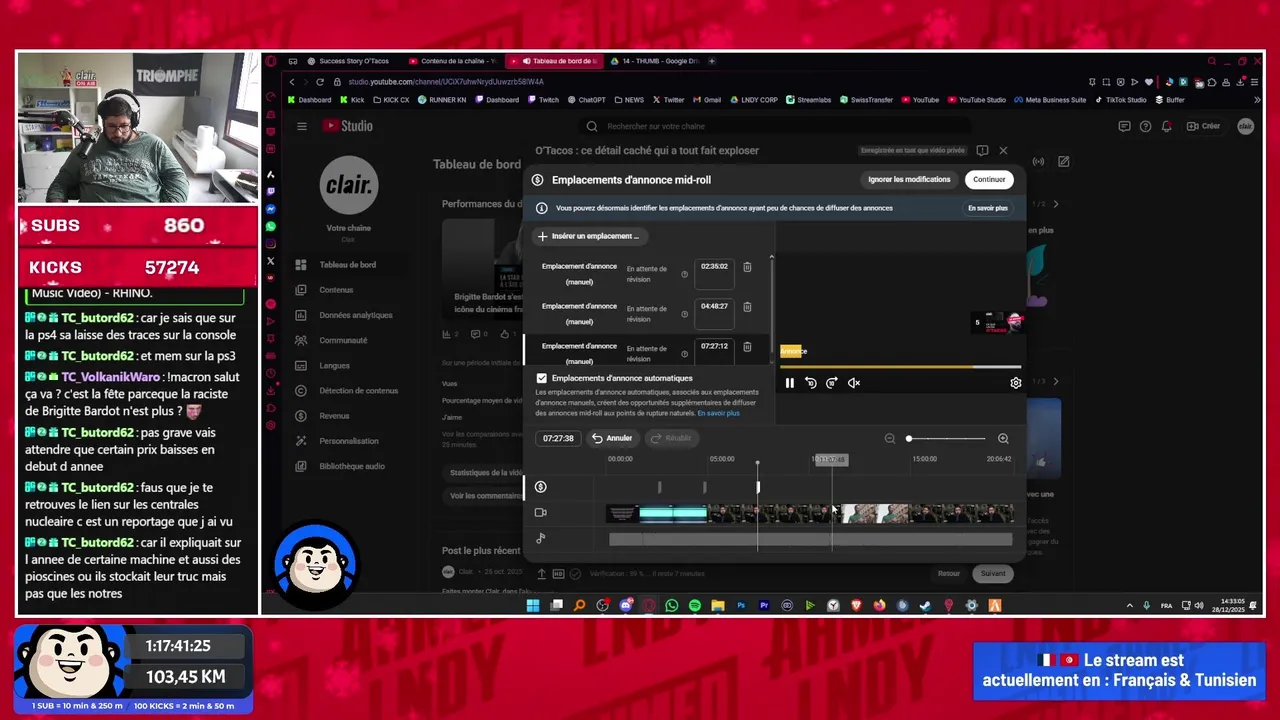The height and width of the screenshot is (720, 1280).
Task: Click Ignorer les modifications
Action: pyautogui.click(x=909, y=180)
